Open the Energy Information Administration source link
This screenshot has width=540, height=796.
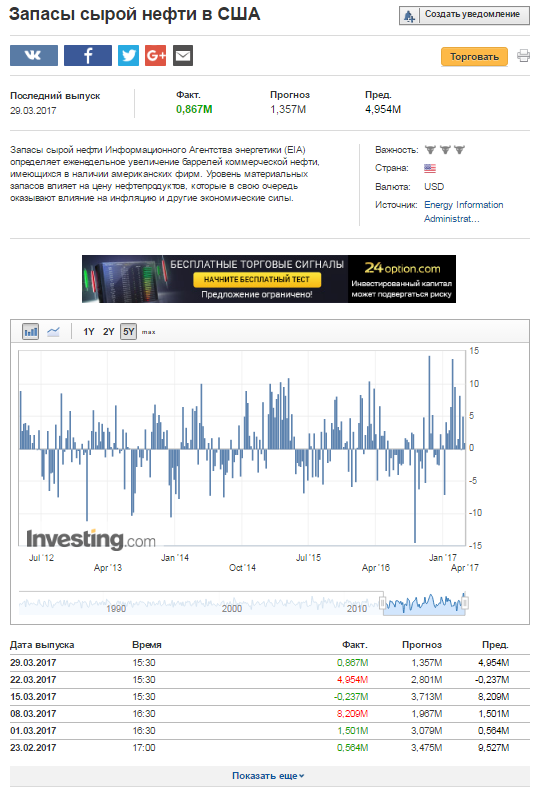click(x=463, y=212)
